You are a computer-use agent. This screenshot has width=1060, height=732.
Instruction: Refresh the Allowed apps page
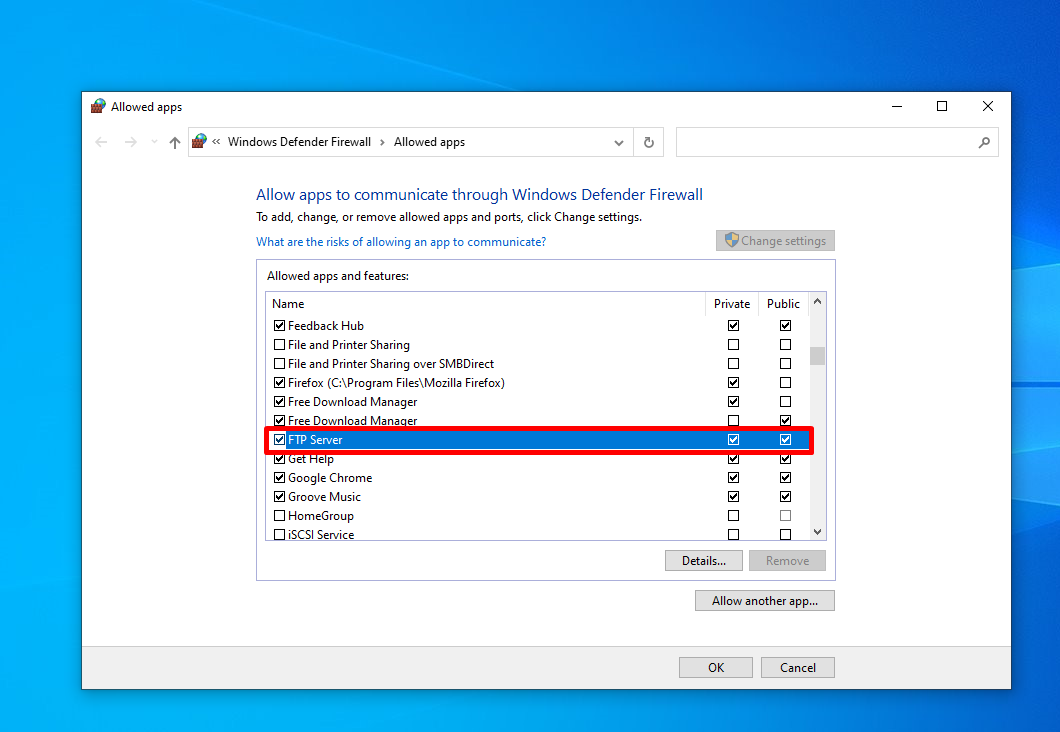[x=648, y=142]
